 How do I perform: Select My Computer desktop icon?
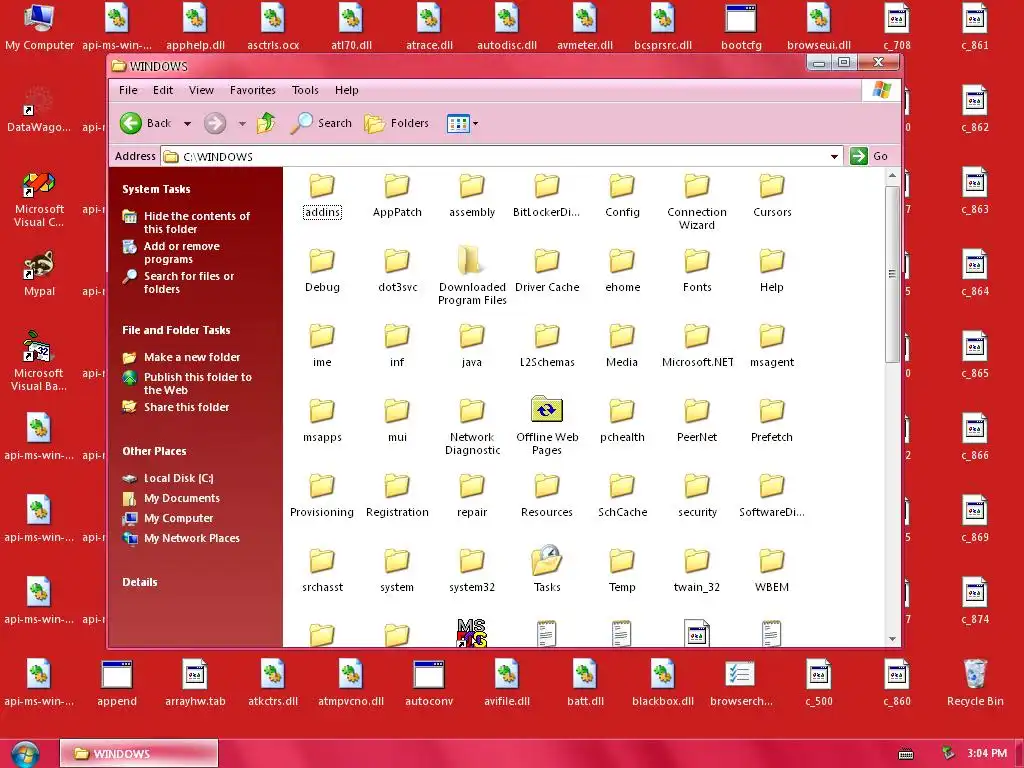pyautogui.click(x=39, y=28)
